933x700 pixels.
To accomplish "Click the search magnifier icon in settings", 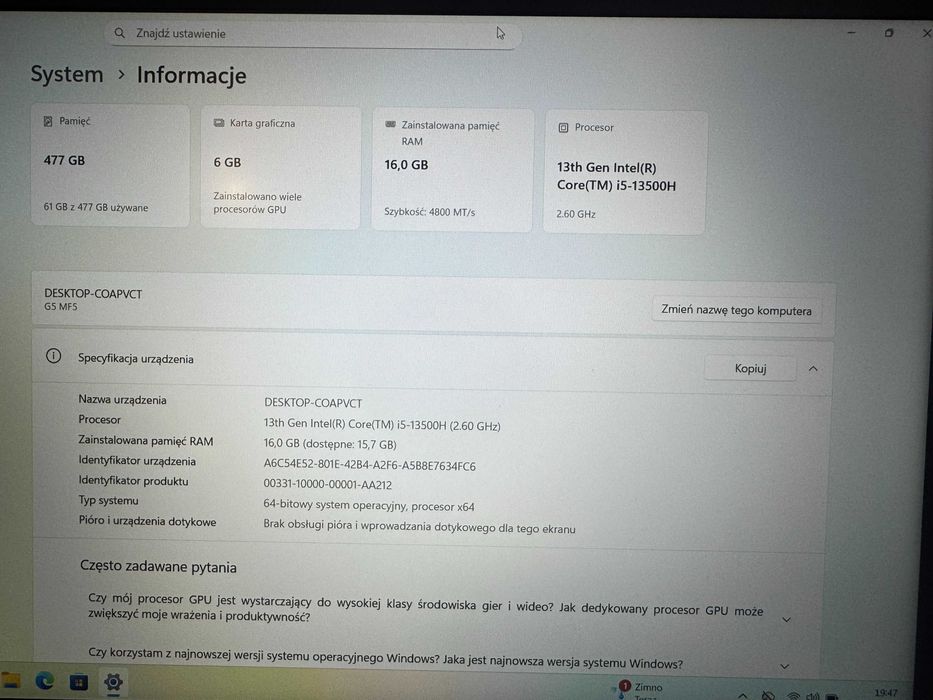I will coord(120,33).
